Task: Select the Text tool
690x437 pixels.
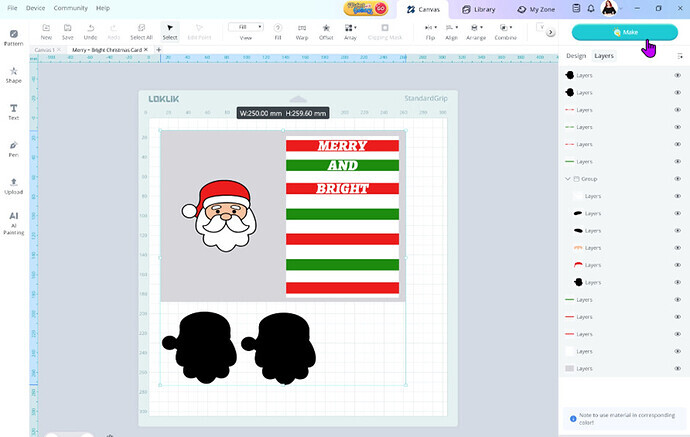Action: 14,110
